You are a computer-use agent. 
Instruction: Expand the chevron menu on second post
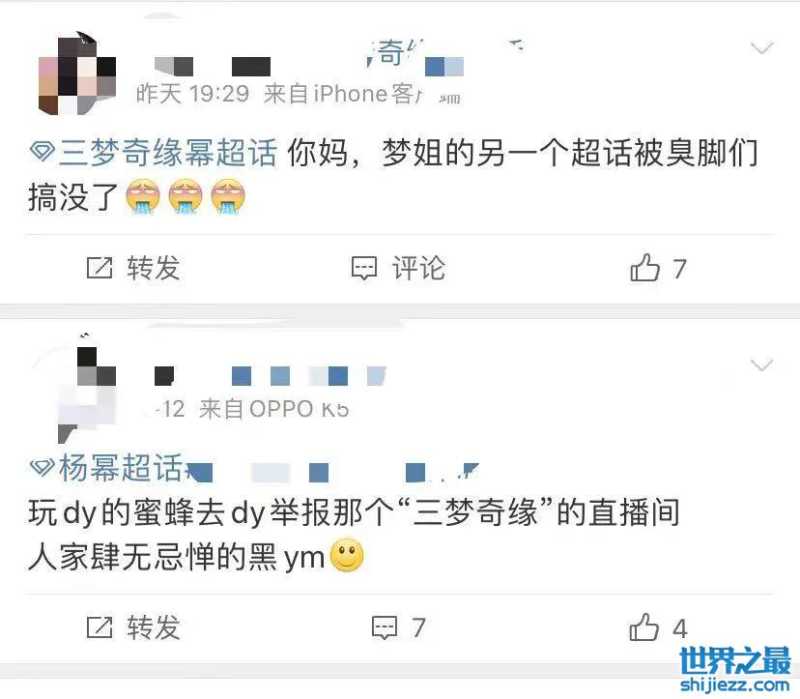[x=762, y=365]
